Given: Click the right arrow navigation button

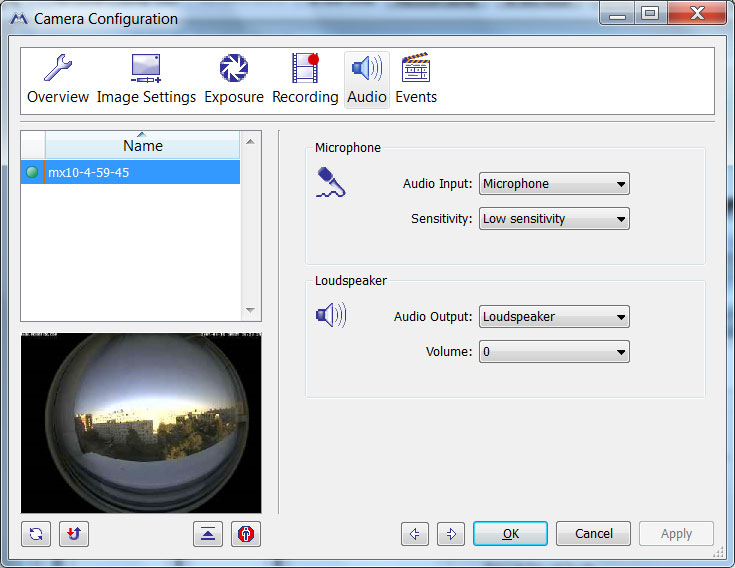Looking at the screenshot, I should tap(451, 534).
